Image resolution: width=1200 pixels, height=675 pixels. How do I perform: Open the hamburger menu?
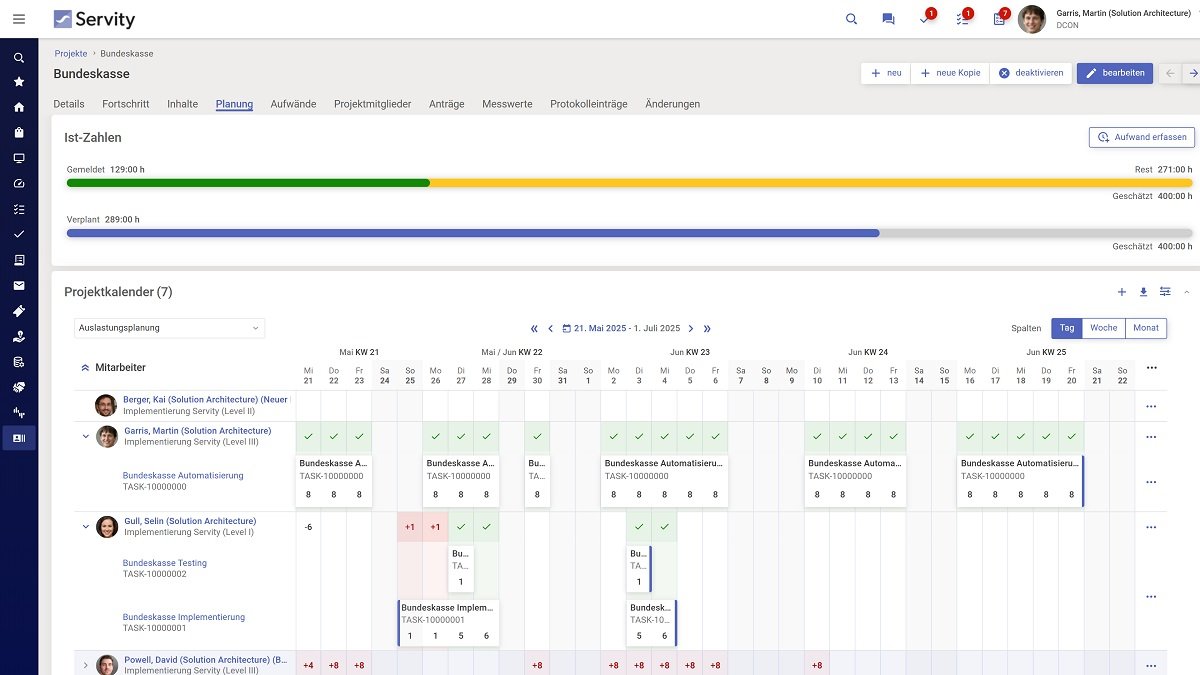click(19, 19)
